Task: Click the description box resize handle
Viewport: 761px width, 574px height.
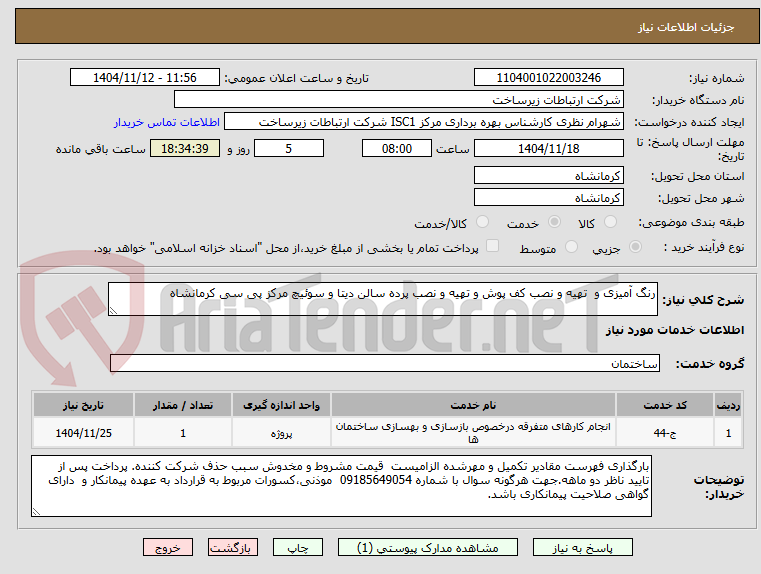Action: [x=113, y=311]
